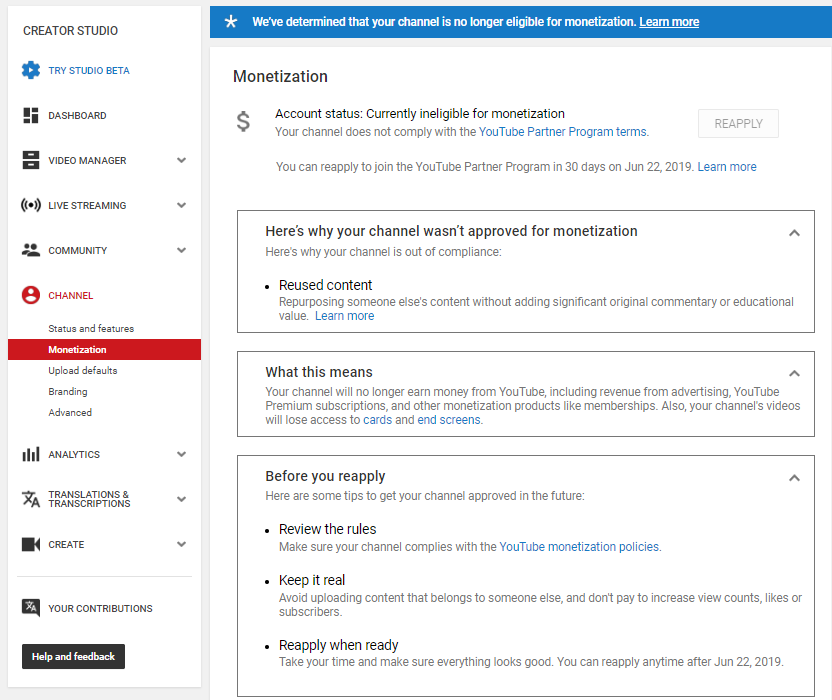Click the Your Contributions icon
The height and width of the screenshot is (700, 832).
[x=31, y=608]
